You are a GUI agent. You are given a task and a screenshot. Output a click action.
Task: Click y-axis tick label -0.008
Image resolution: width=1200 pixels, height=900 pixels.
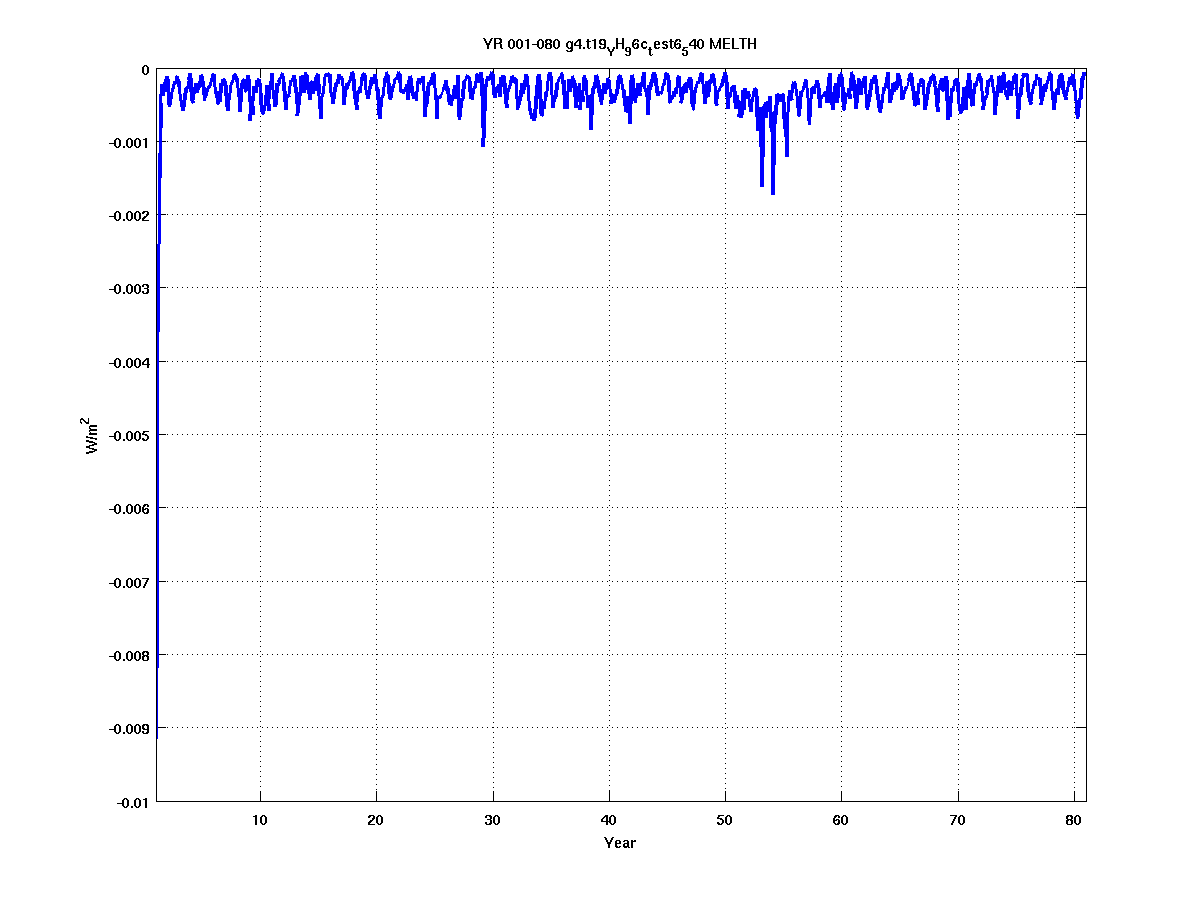coord(130,655)
